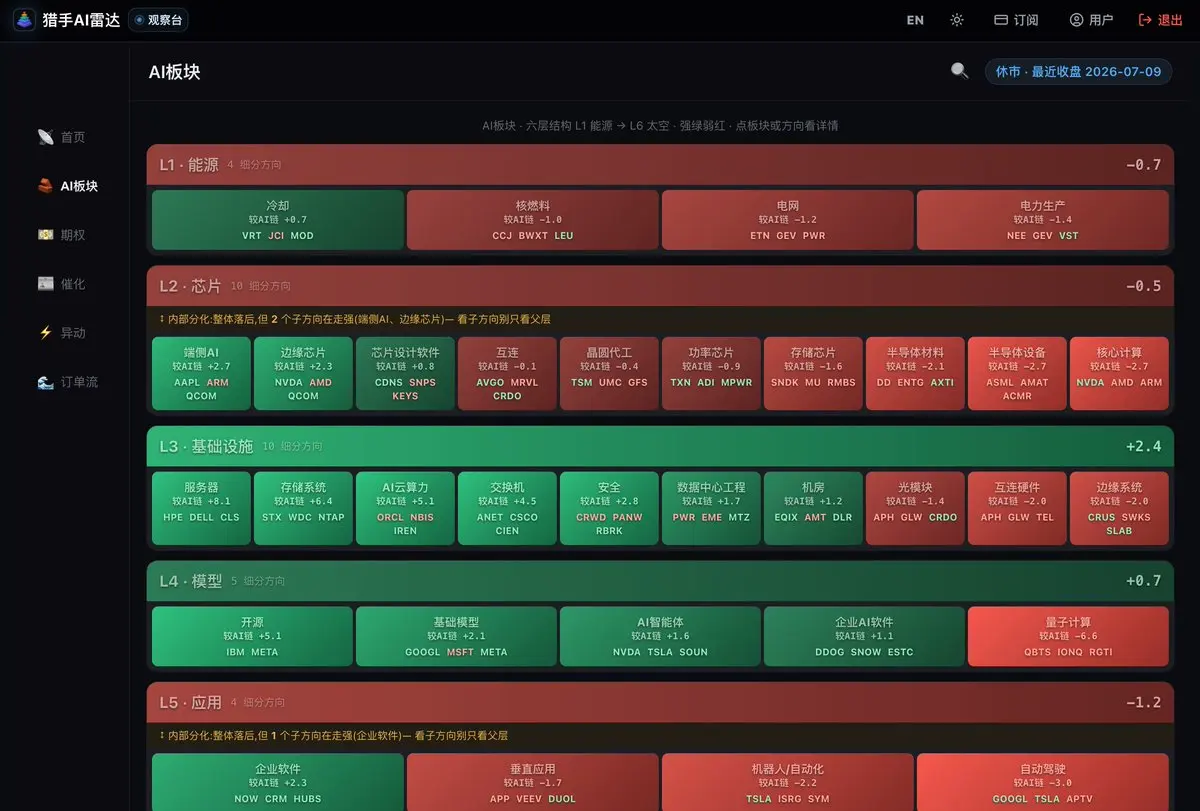Open 首页 from the sidebar
The width and height of the screenshot is (1200, 811).
click(64, 137)
